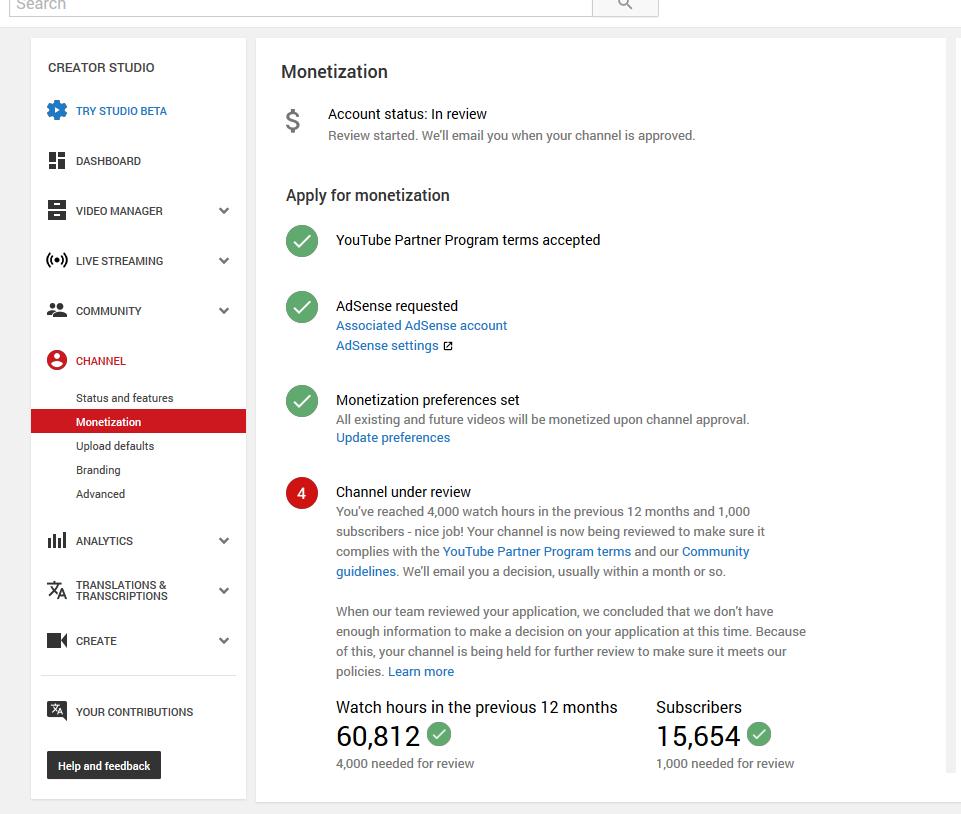This screenshot has height=814, width=961.
Task: Open Advanced channel settings
Action: click(x=101, y=494)
